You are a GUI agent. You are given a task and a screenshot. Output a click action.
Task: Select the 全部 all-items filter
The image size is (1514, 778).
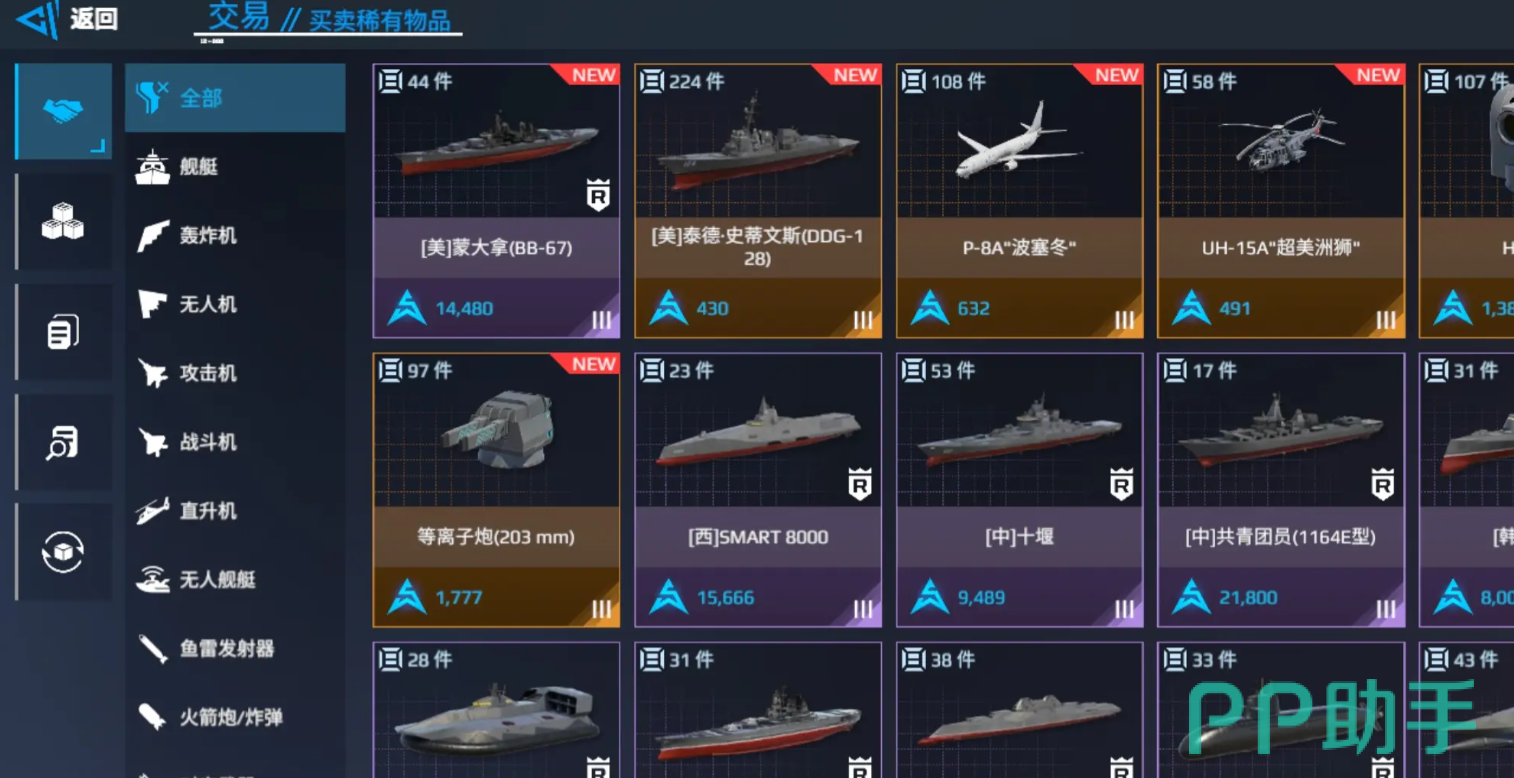click(235, 98)
